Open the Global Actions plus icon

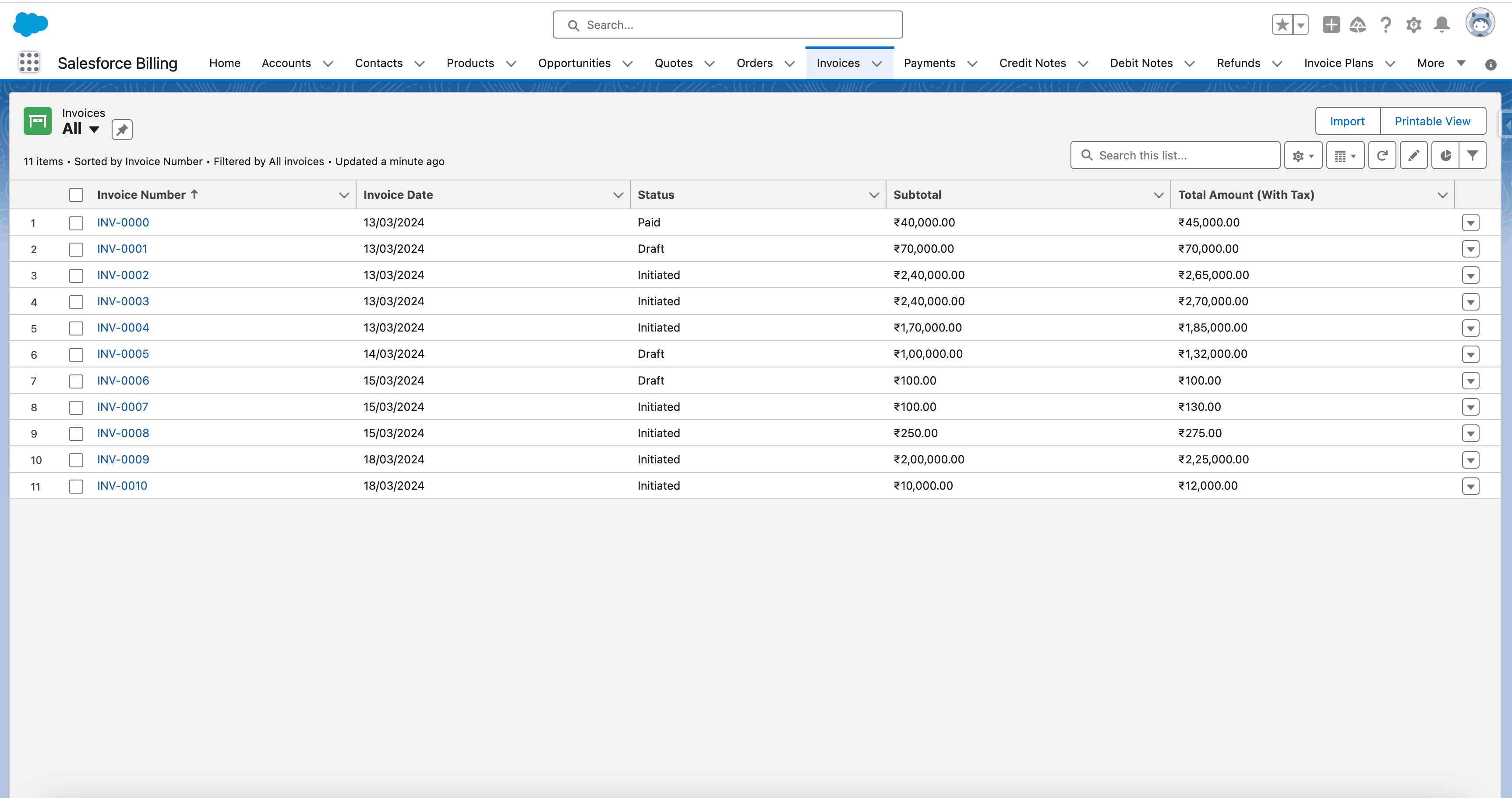coord(1331,25)
